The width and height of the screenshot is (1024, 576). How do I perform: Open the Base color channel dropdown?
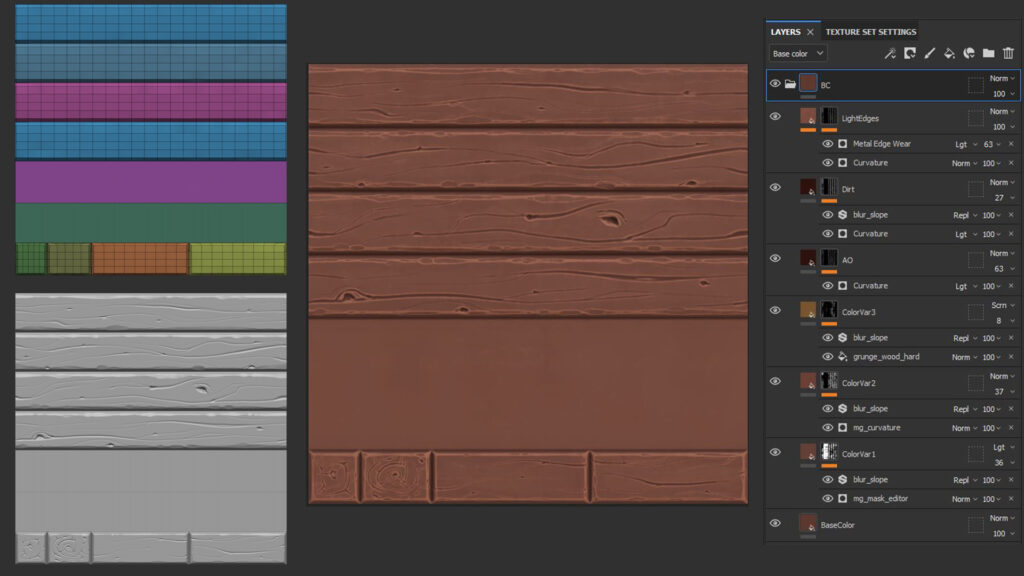click(x=797, y=54)
